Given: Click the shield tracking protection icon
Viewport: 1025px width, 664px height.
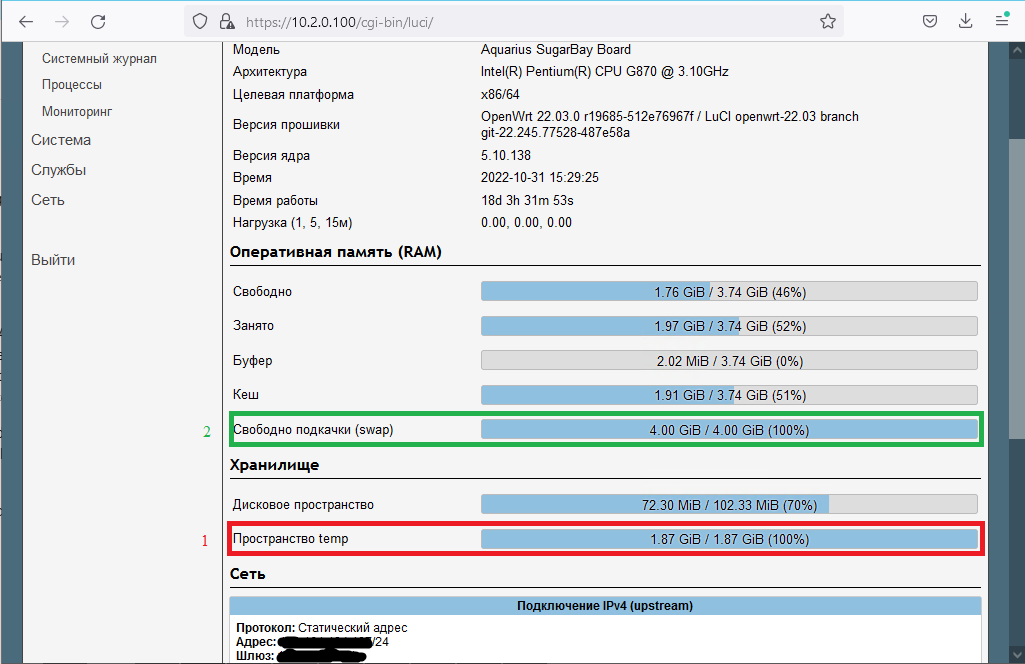Looking at the screenshot, I should (200, 21).
